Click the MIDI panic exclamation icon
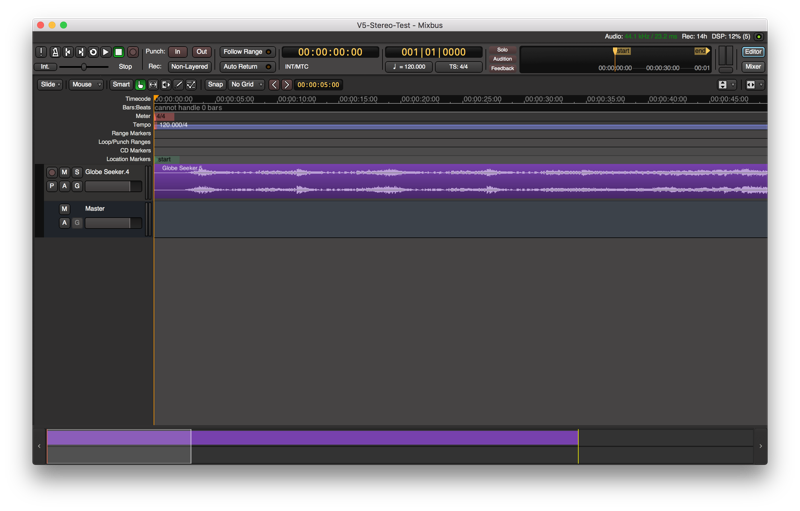The width and height of the screenshot is (800, 511). pos(41,52)
